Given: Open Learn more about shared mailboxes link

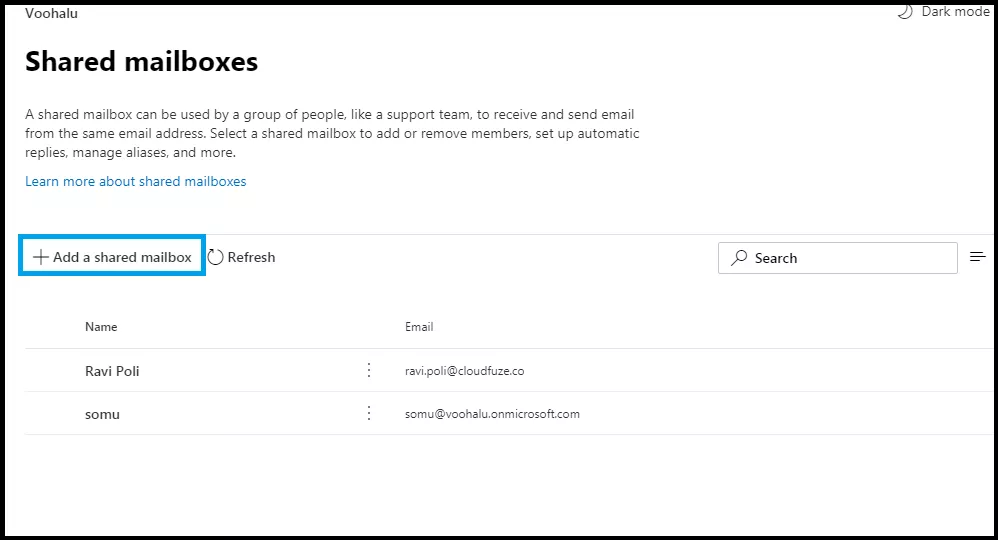Looking at the screenshot, I should 136,181.
